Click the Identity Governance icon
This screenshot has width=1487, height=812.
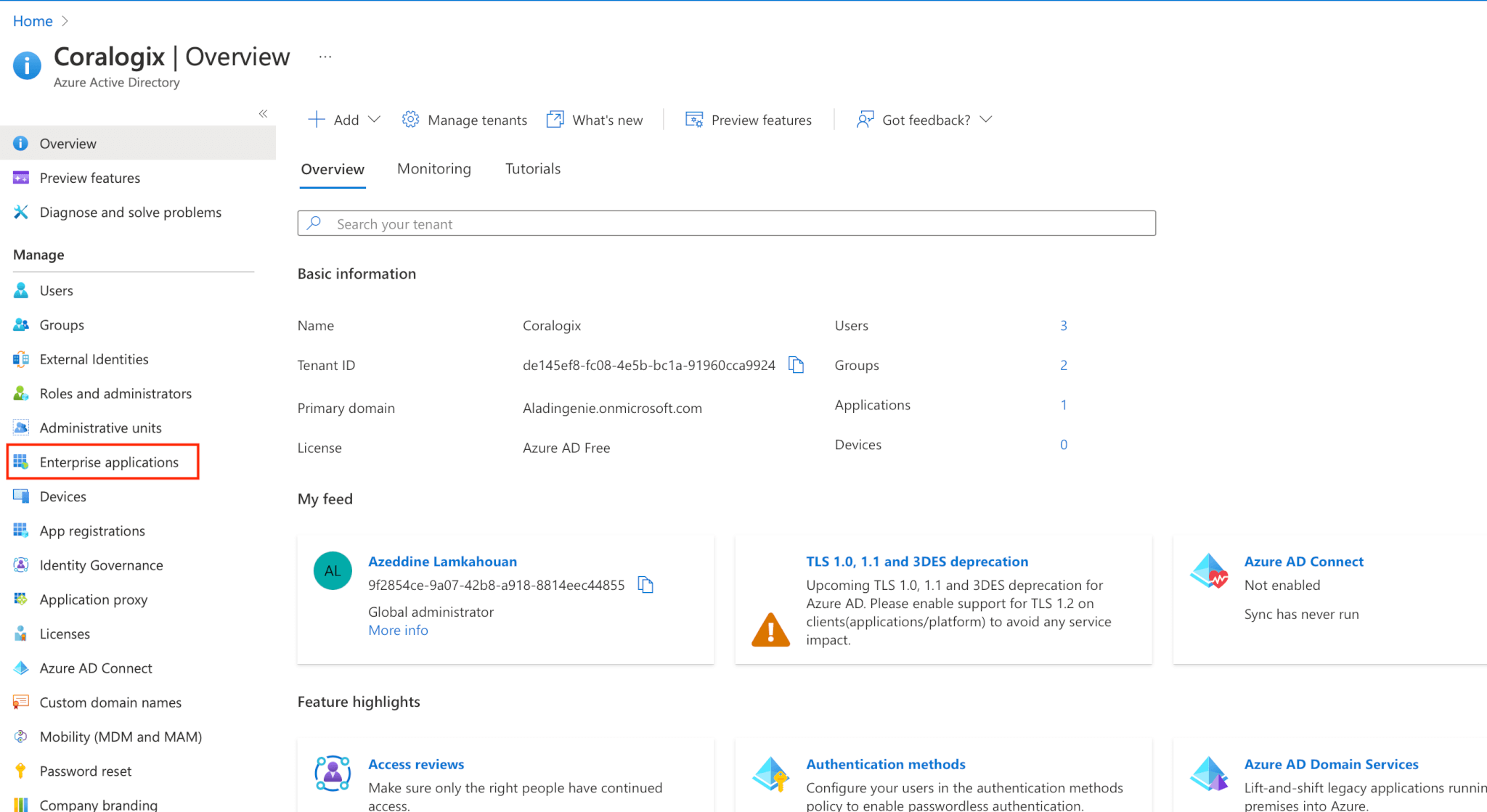pos(21,565)
